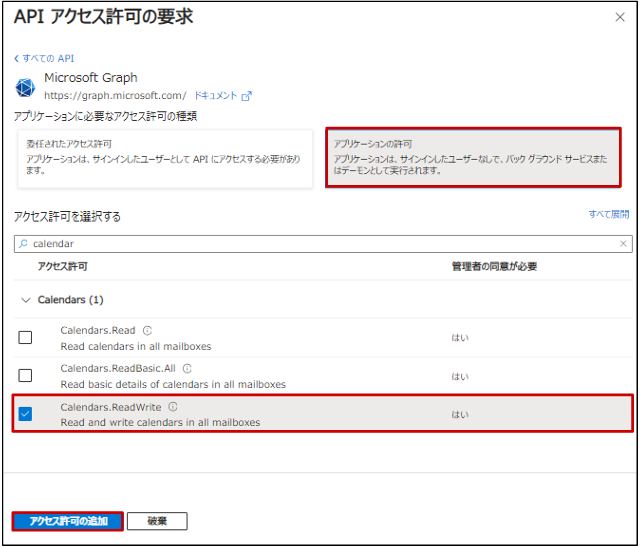Click はい in the Calendars.ReadBasic.All row
The image size is (640, 547).
tap(460, 376)
